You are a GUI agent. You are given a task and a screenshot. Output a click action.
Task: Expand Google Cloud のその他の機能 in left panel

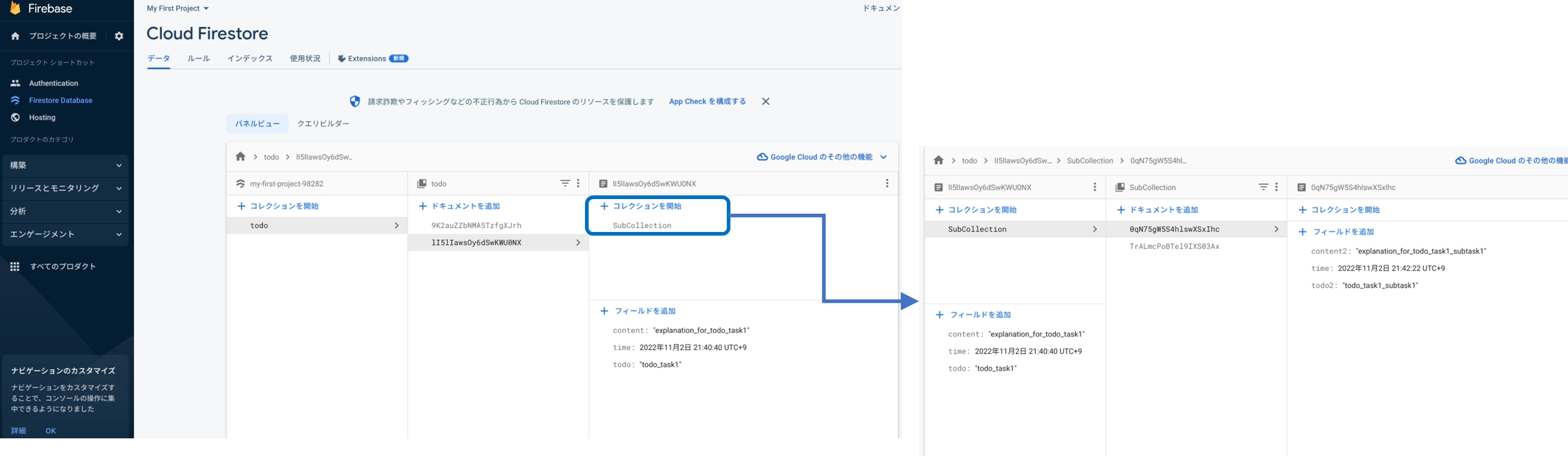pyautogui.click(x=822, y=157)
